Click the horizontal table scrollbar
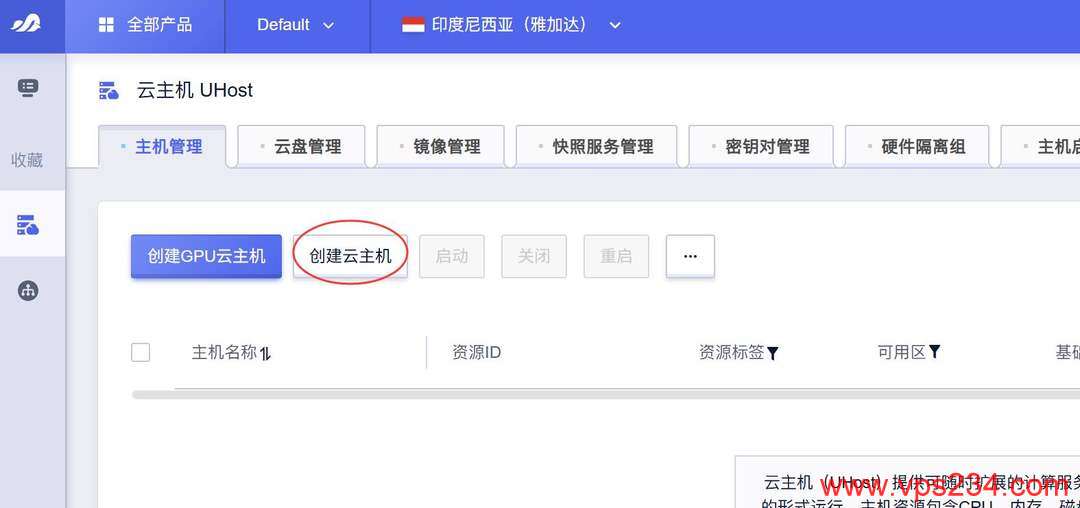This screenshot has height=508, width=1080. pyautogui.click(x=600, y=395)
